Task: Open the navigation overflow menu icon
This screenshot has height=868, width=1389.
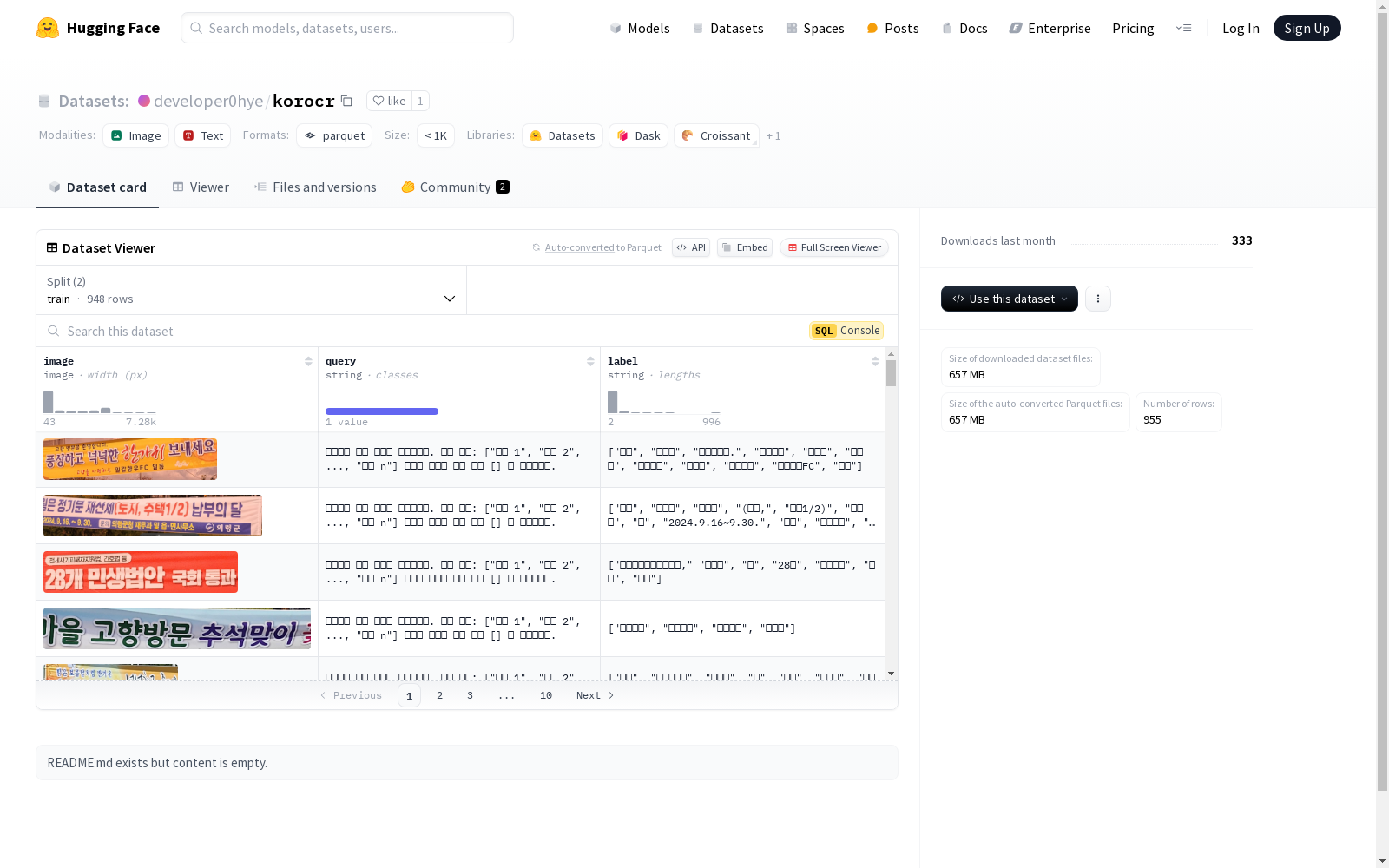Action: 1183,28
